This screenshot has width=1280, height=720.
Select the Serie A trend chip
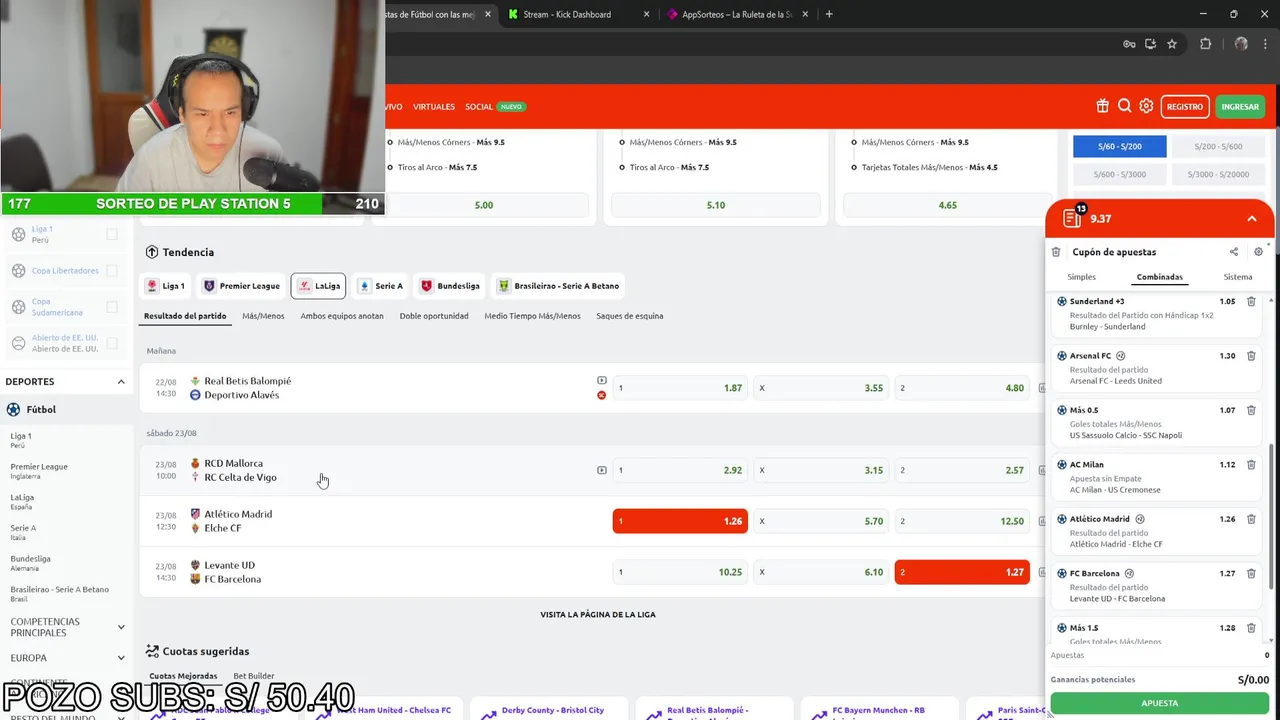380,286
